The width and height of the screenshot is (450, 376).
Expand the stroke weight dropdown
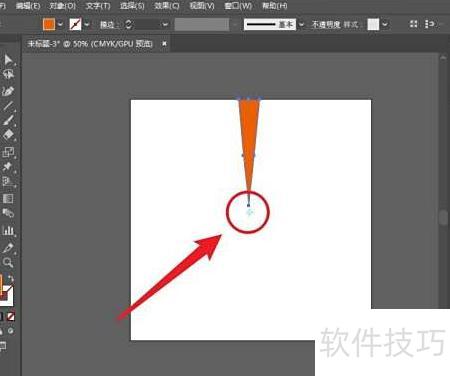pos(165,24)
